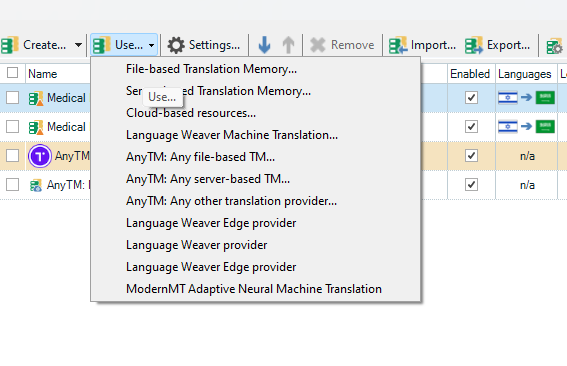Select ModernMT Adaptive Neural Machine Translation
Screen dimensions: 567x366
255,289
